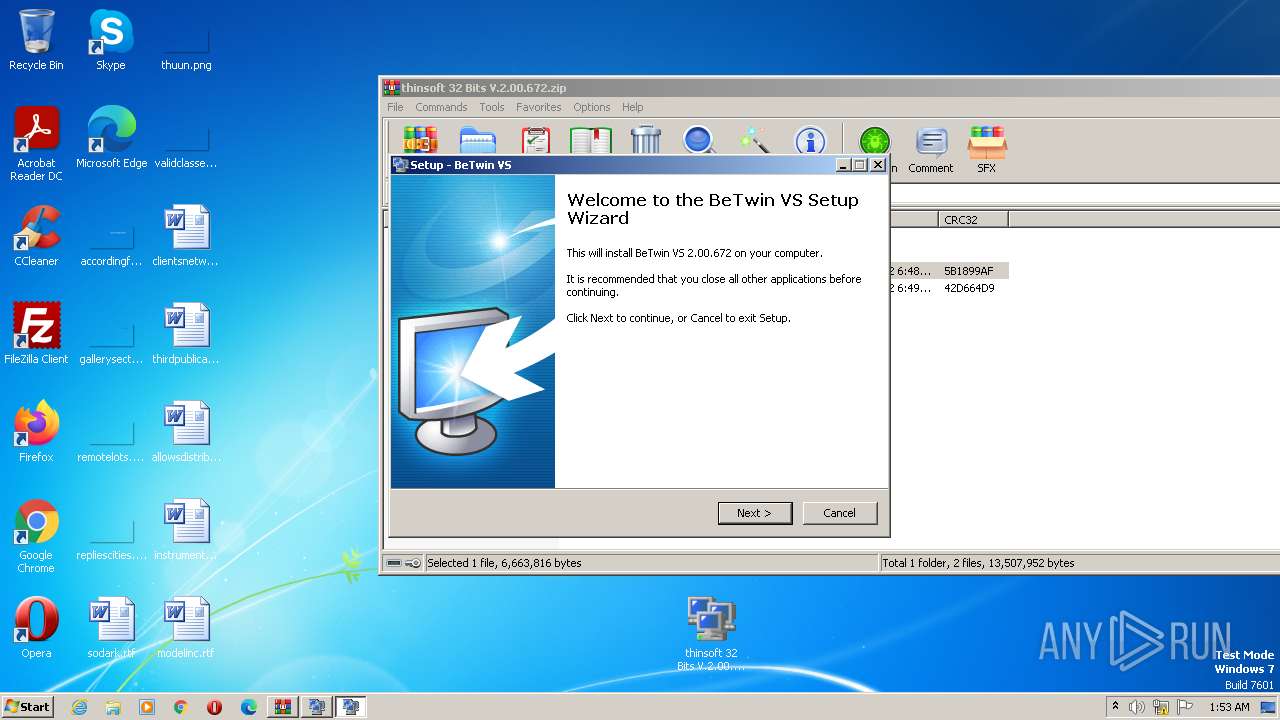Screen dimensions: 1280x720
Task: Click CRC32 column header in WinRAR
Action: pyautogui.click(x=973, y=219)
